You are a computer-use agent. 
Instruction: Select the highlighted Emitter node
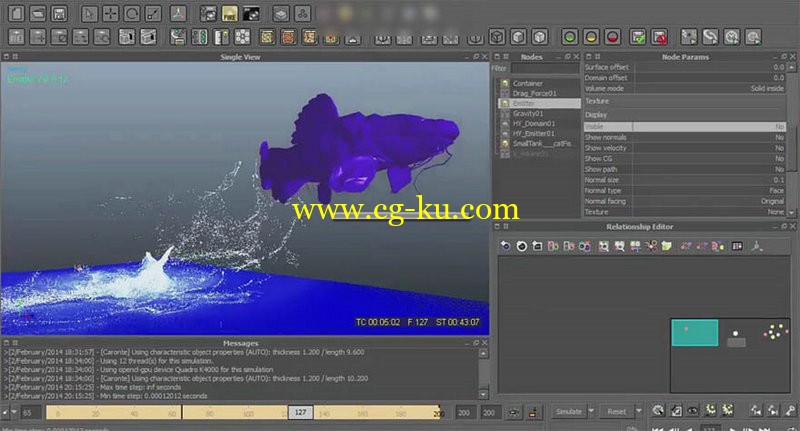coord(540,103)
